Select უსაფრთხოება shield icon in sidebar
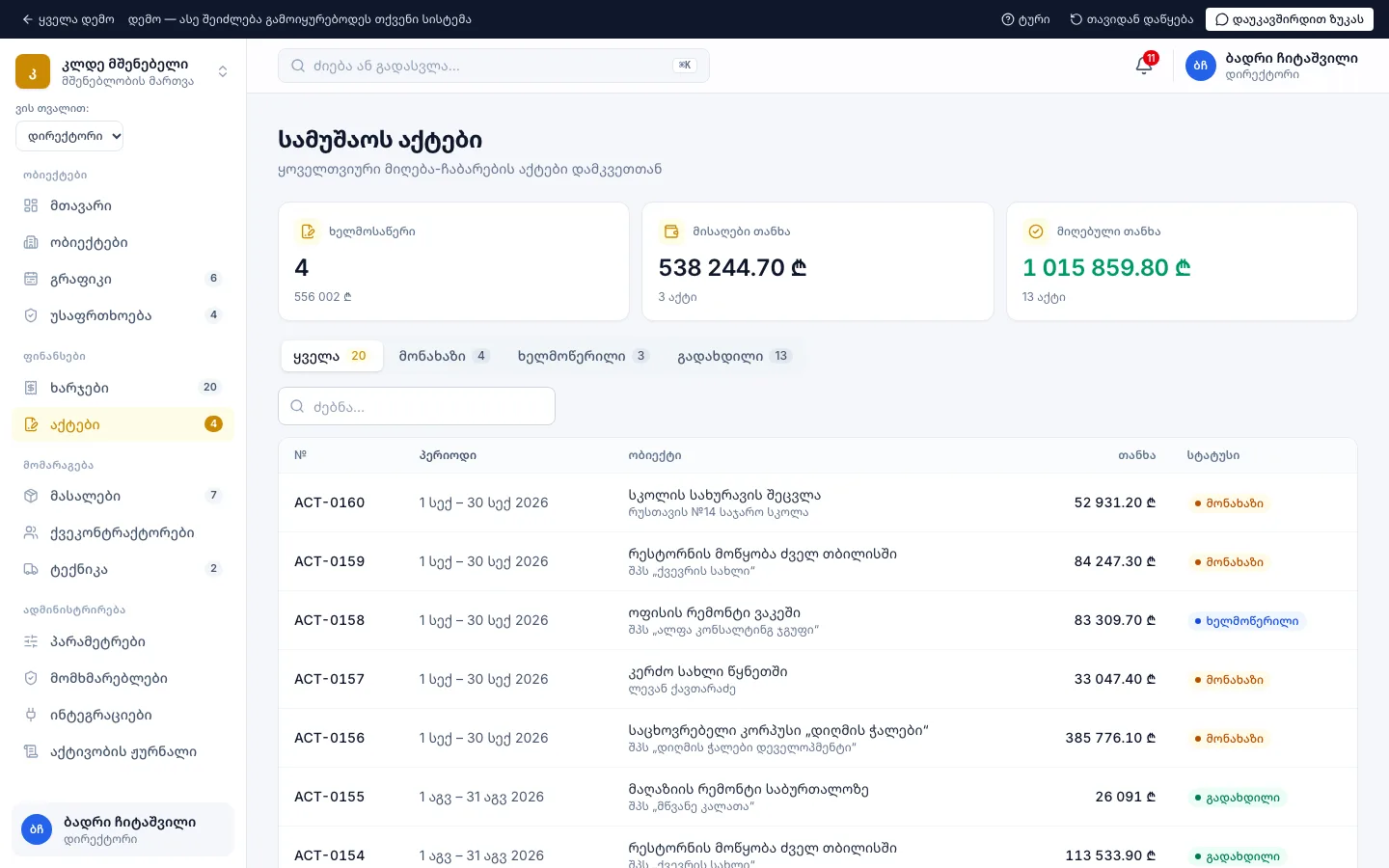1389x868 pixels. tap(31, 315)
